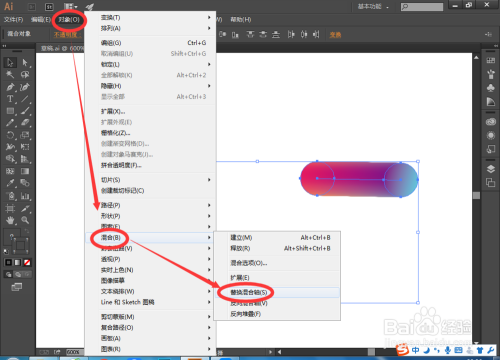Open the 基本功能 workspace dropdown
Viewport: 500px width, 360px height.
click(x=373, y=7)
